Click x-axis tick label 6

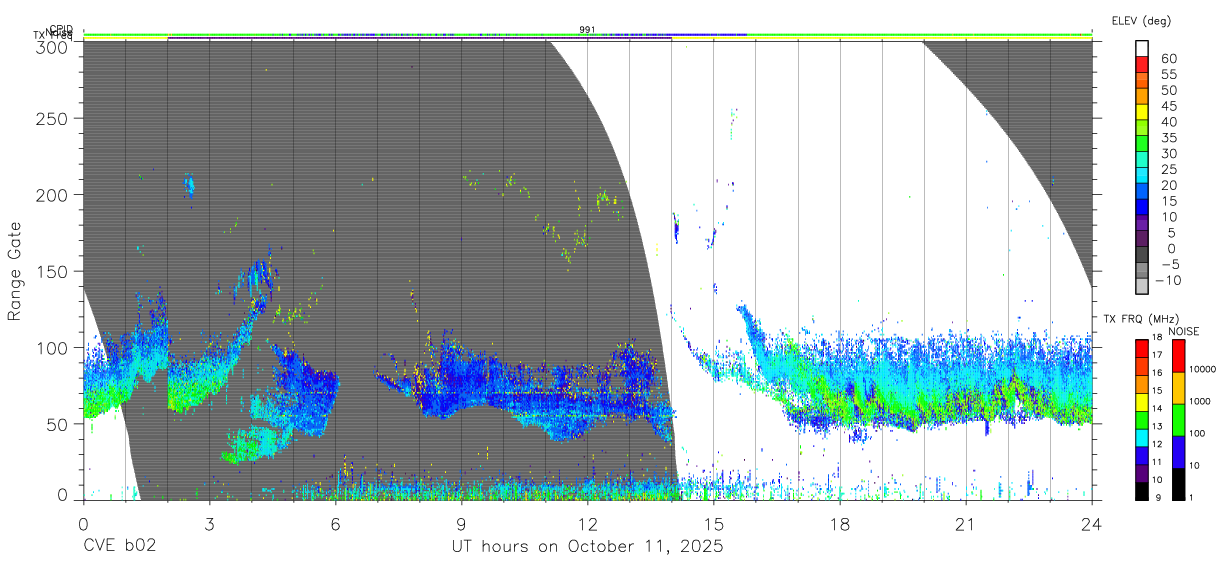coord(335,523)
